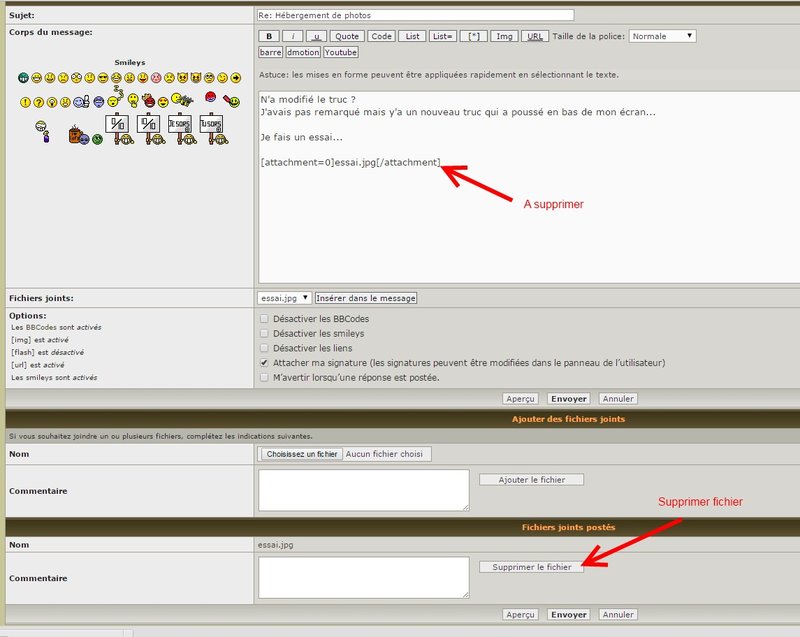This screenshot has height=637, width=800.
Task: Click the Youtube BBCode button
Action: [340, 52]
